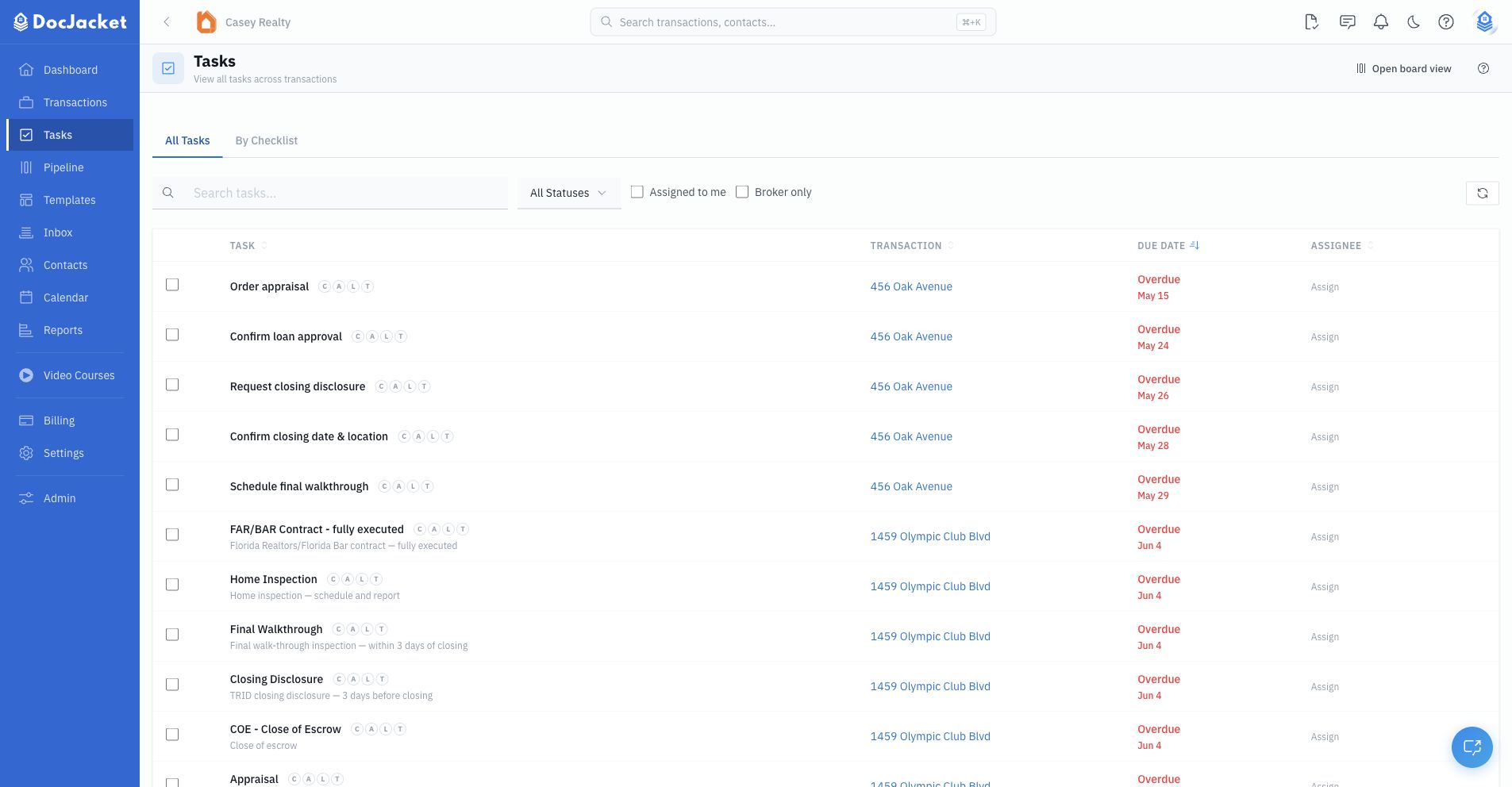This screenshot has height=787, width=1512.
Task: Enable the Broker only checkbox
Action: [x=742, y=192]
